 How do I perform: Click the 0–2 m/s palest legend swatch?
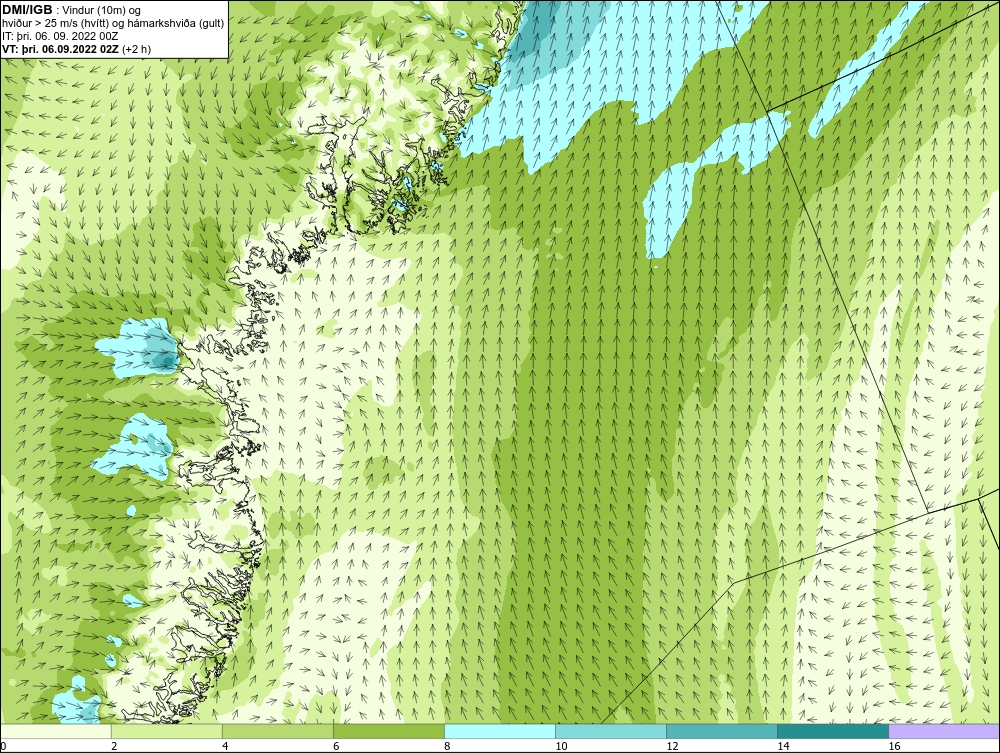pos(55,731)
